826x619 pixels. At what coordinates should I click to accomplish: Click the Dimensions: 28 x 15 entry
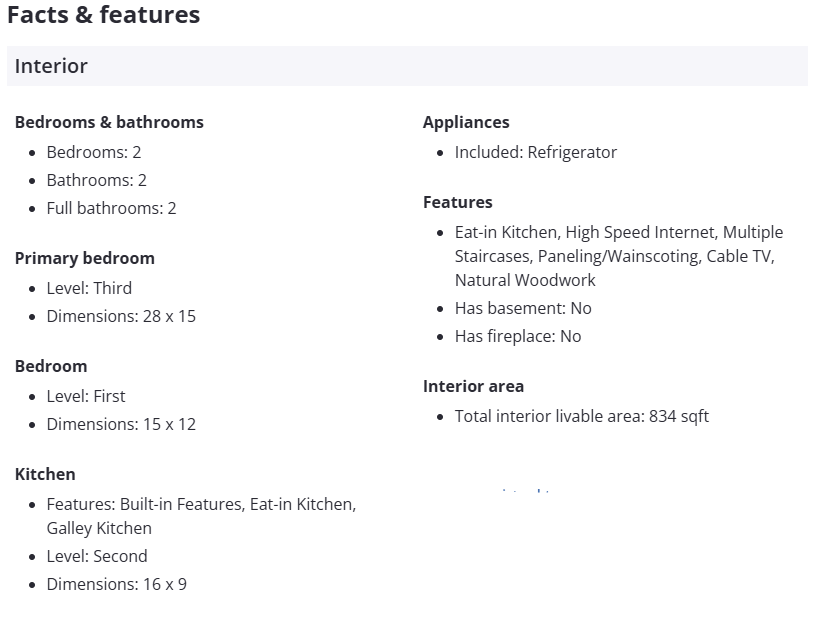(121, 316)
